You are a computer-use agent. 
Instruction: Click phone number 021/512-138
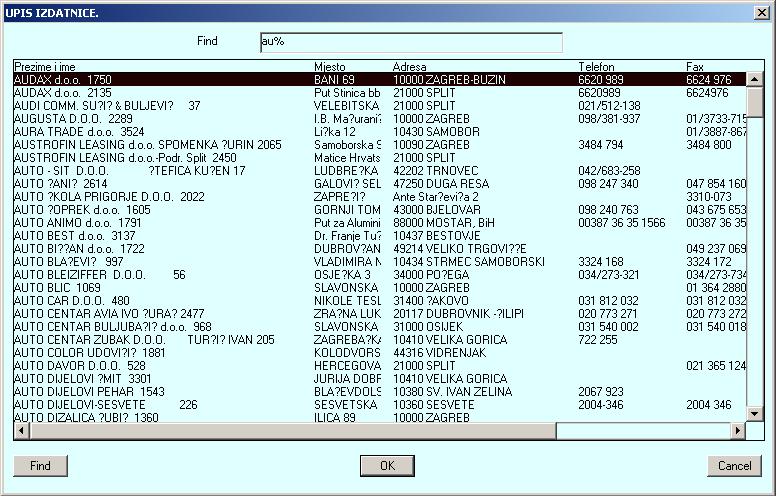tap(609, 105)
